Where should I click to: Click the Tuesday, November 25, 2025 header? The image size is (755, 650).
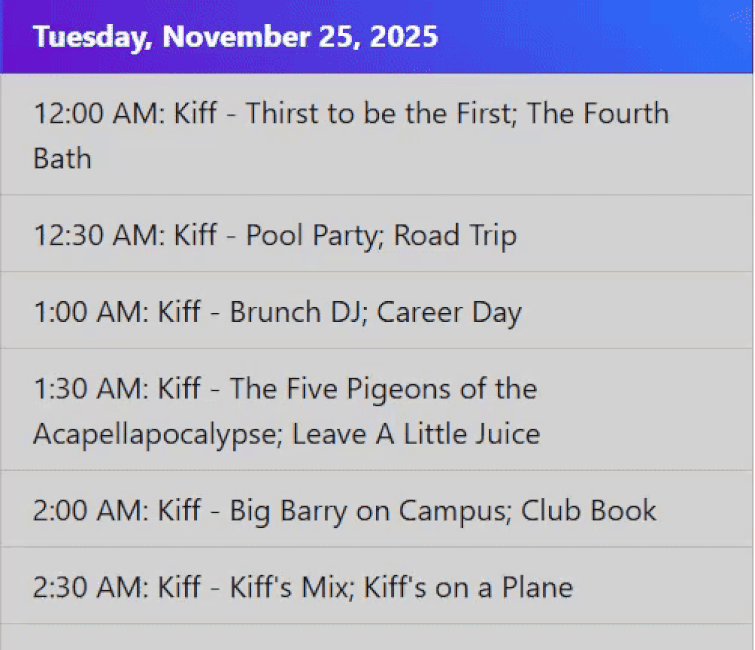coord(236,37)
